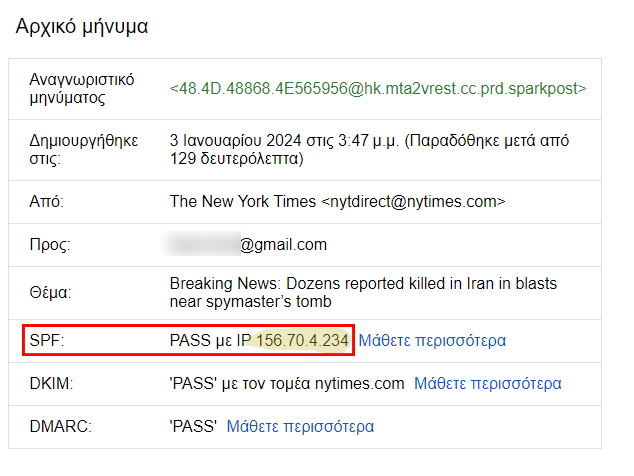Click the 'DKIM:' row label
Screen dimensions: 634x476
click(x=51, y=383)
